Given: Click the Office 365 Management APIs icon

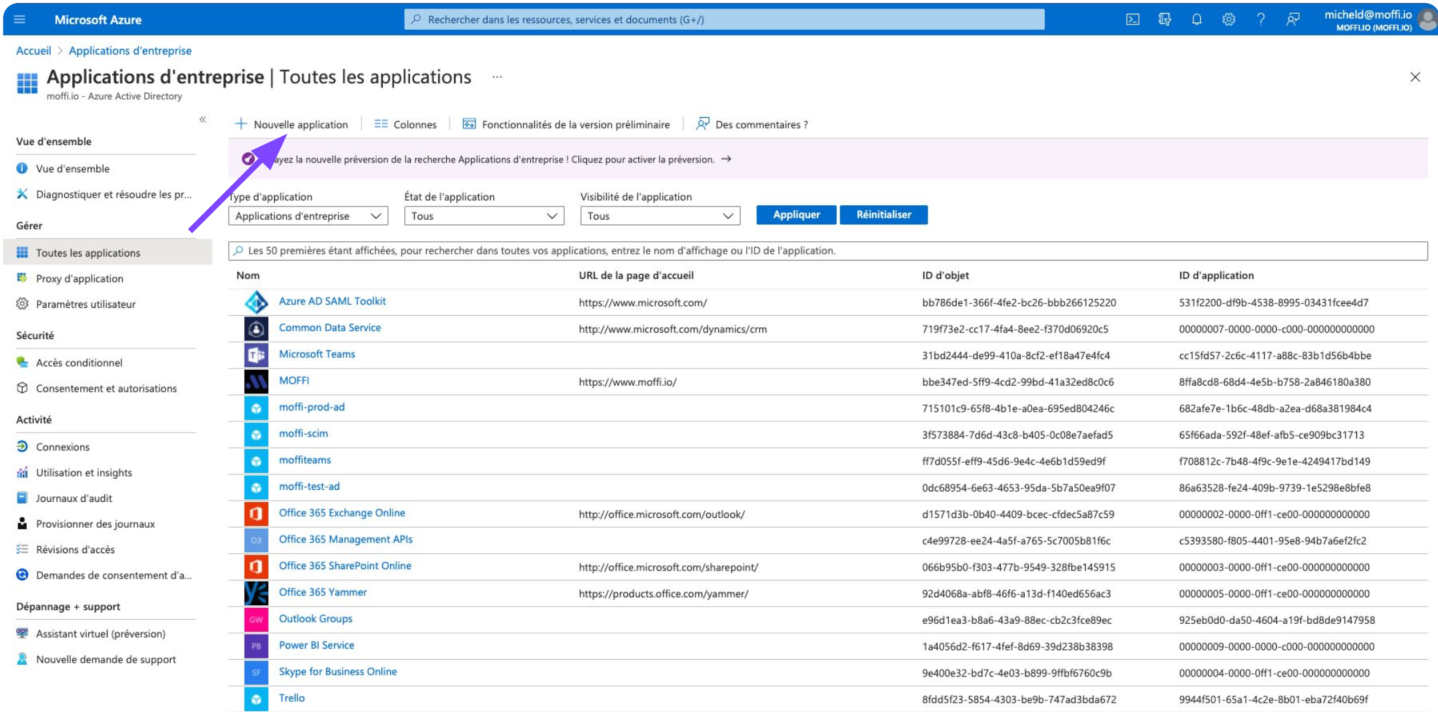Looking at the screenshot, I should pyautogui.click(x=257, y=540).
